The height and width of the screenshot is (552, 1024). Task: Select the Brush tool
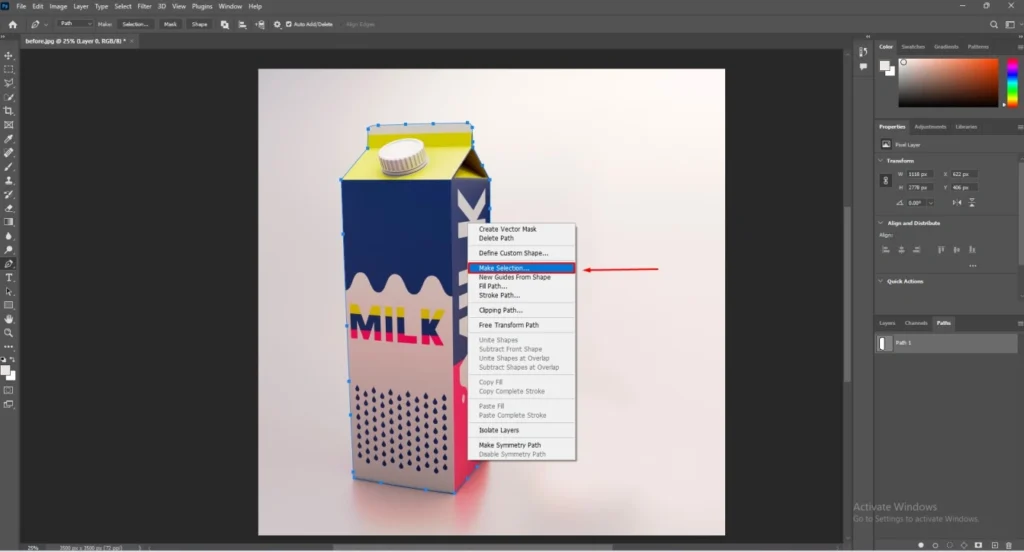[x=8, y=167]
